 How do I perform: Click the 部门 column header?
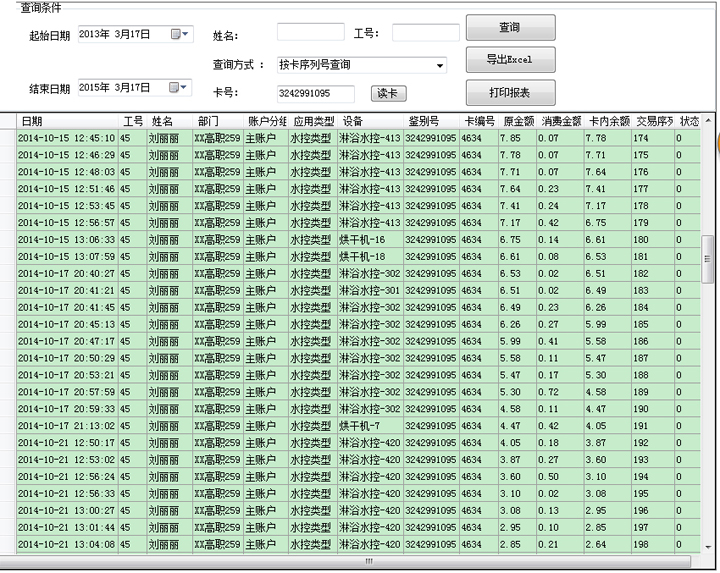pyautogui.click(x=217, y=121)
